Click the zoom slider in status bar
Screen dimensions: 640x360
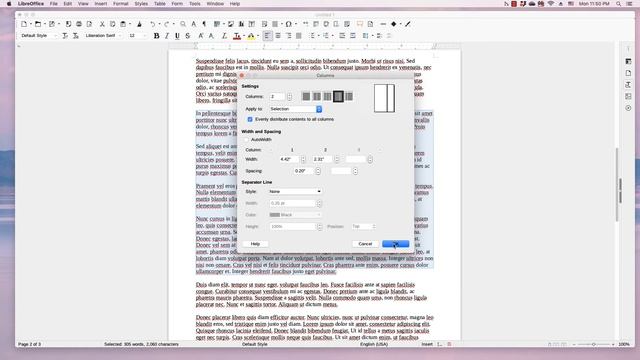[x=593, y=344]
